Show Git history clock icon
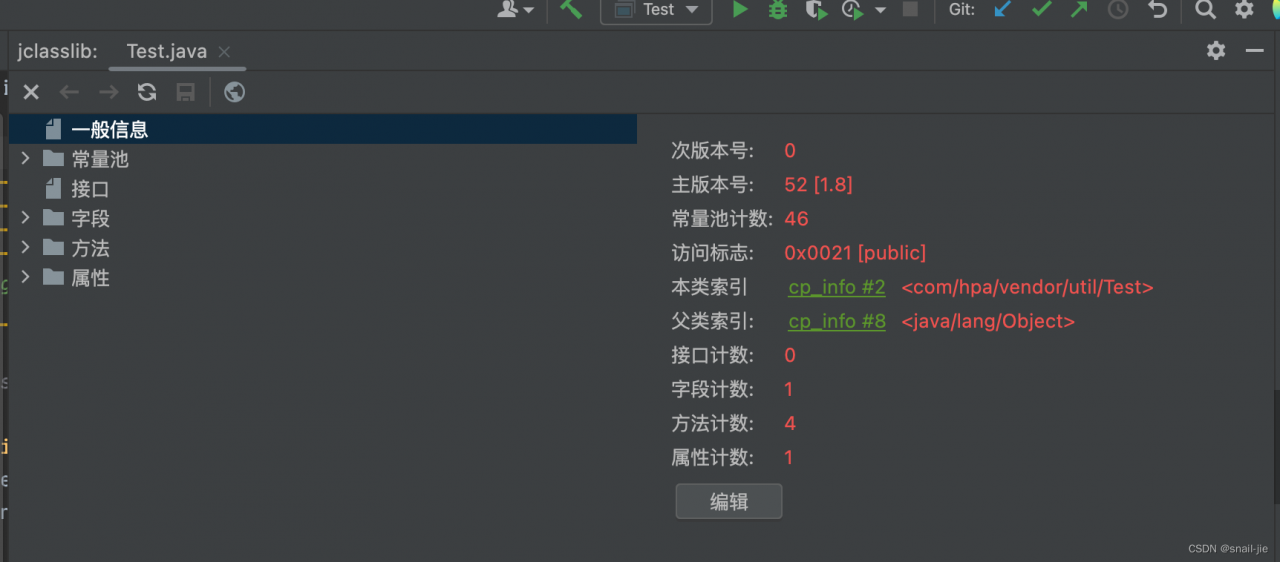The image size is (1280, 562). [1118, 9]
